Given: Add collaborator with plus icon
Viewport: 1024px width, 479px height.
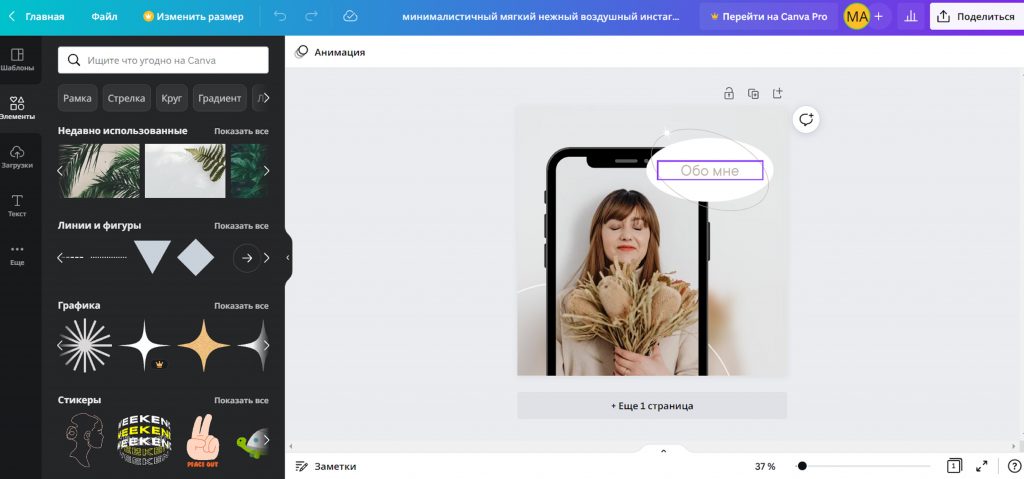Looking at the screenshot, I should coord(878,16).
